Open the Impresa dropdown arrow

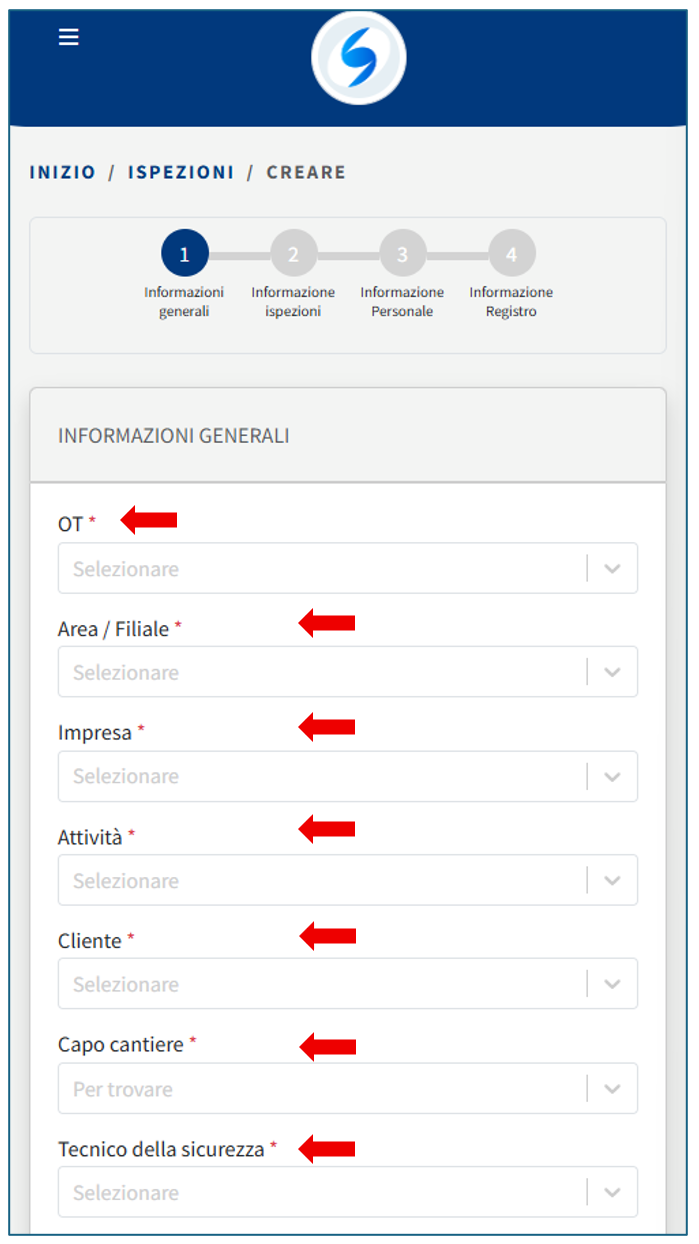click(x=612, y=776)
